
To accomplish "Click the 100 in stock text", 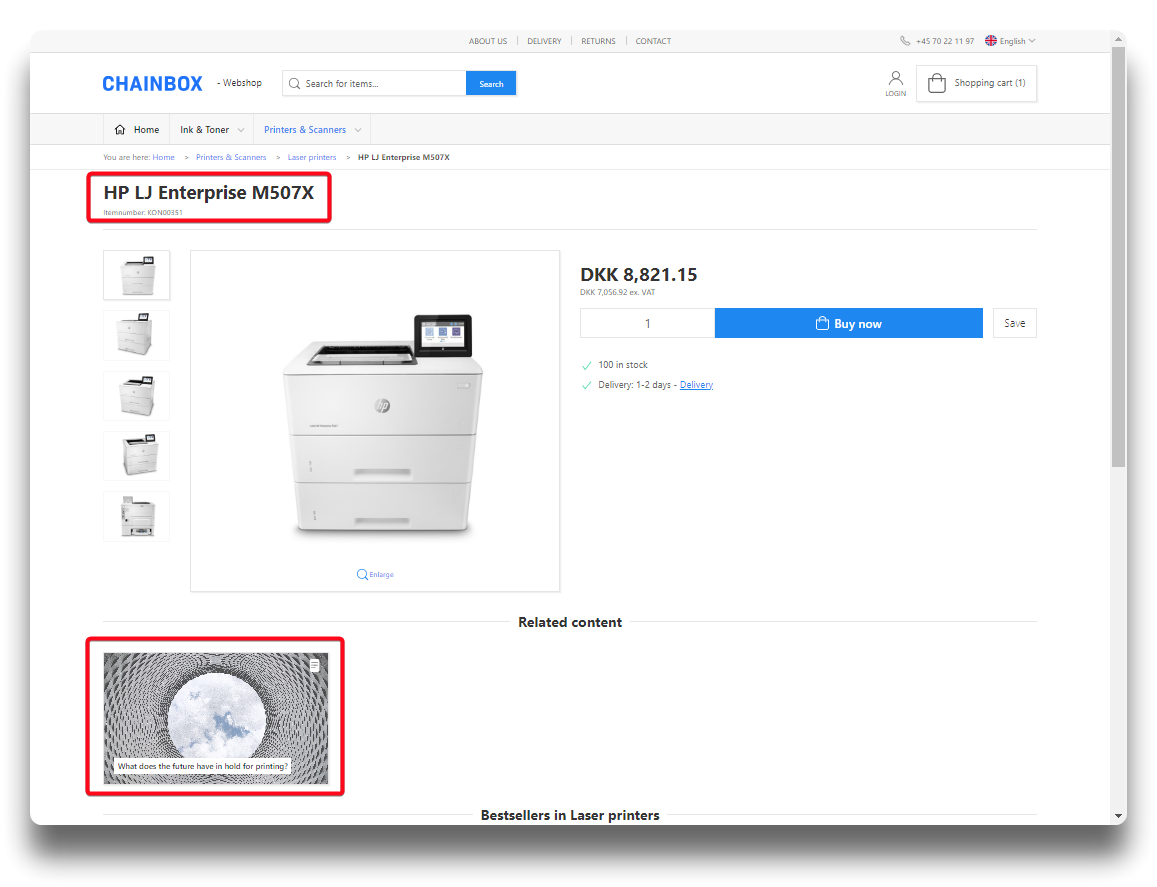I will (623, 365).
